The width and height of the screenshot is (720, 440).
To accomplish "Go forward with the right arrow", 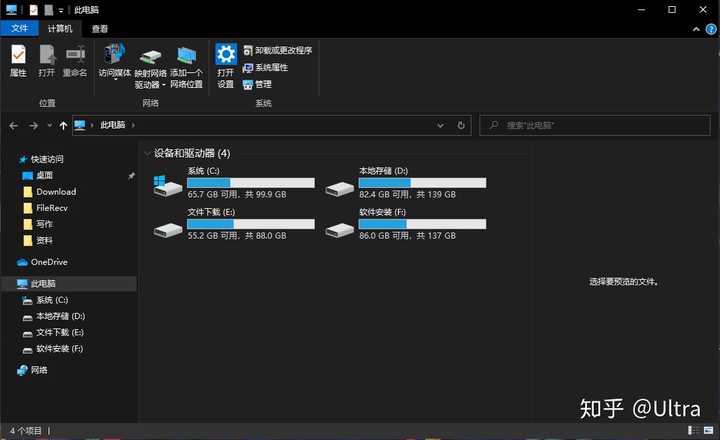I will 34,125.
